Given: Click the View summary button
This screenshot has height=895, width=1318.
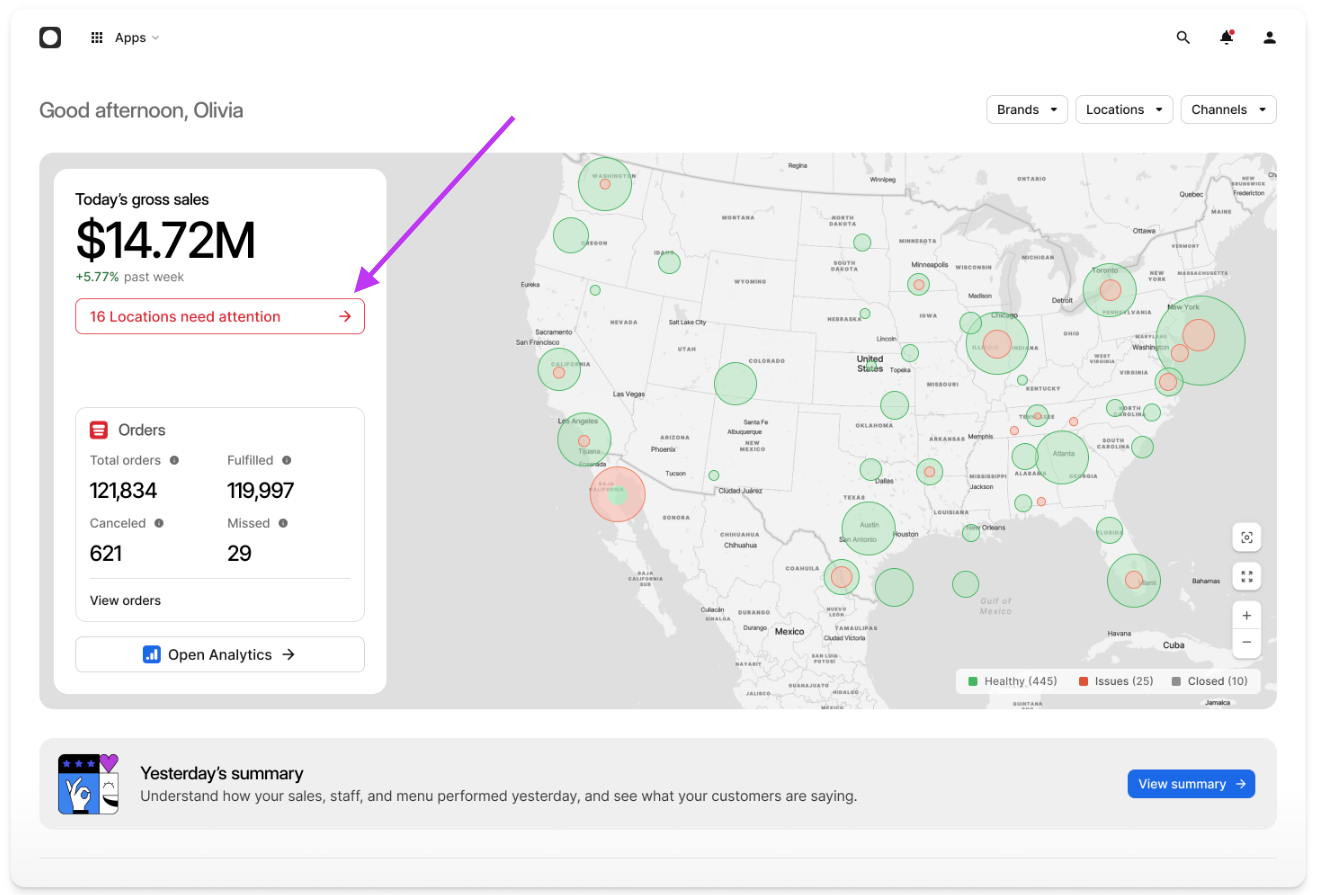Looking at the screenshot, I should tap(1190, 784).
